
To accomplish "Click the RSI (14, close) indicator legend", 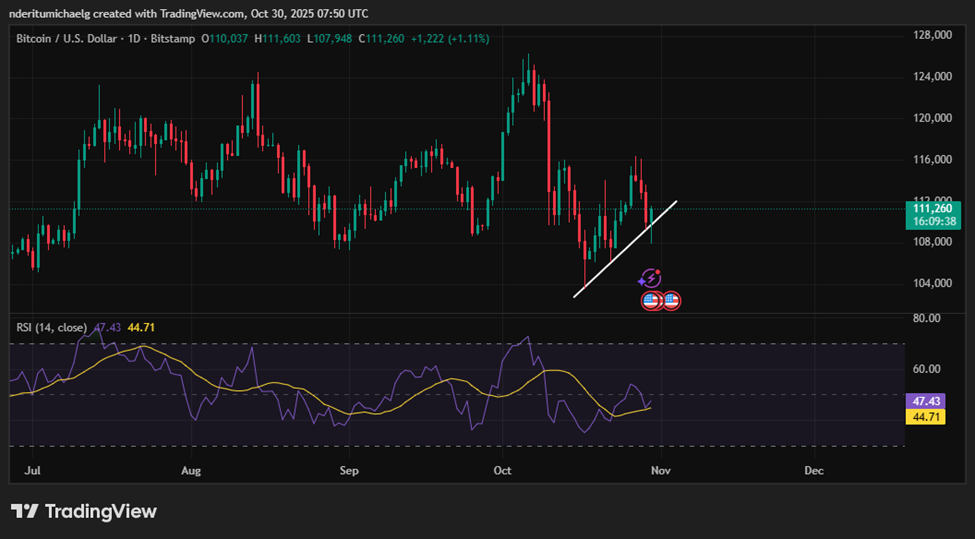I will click(x=52, y=328).
